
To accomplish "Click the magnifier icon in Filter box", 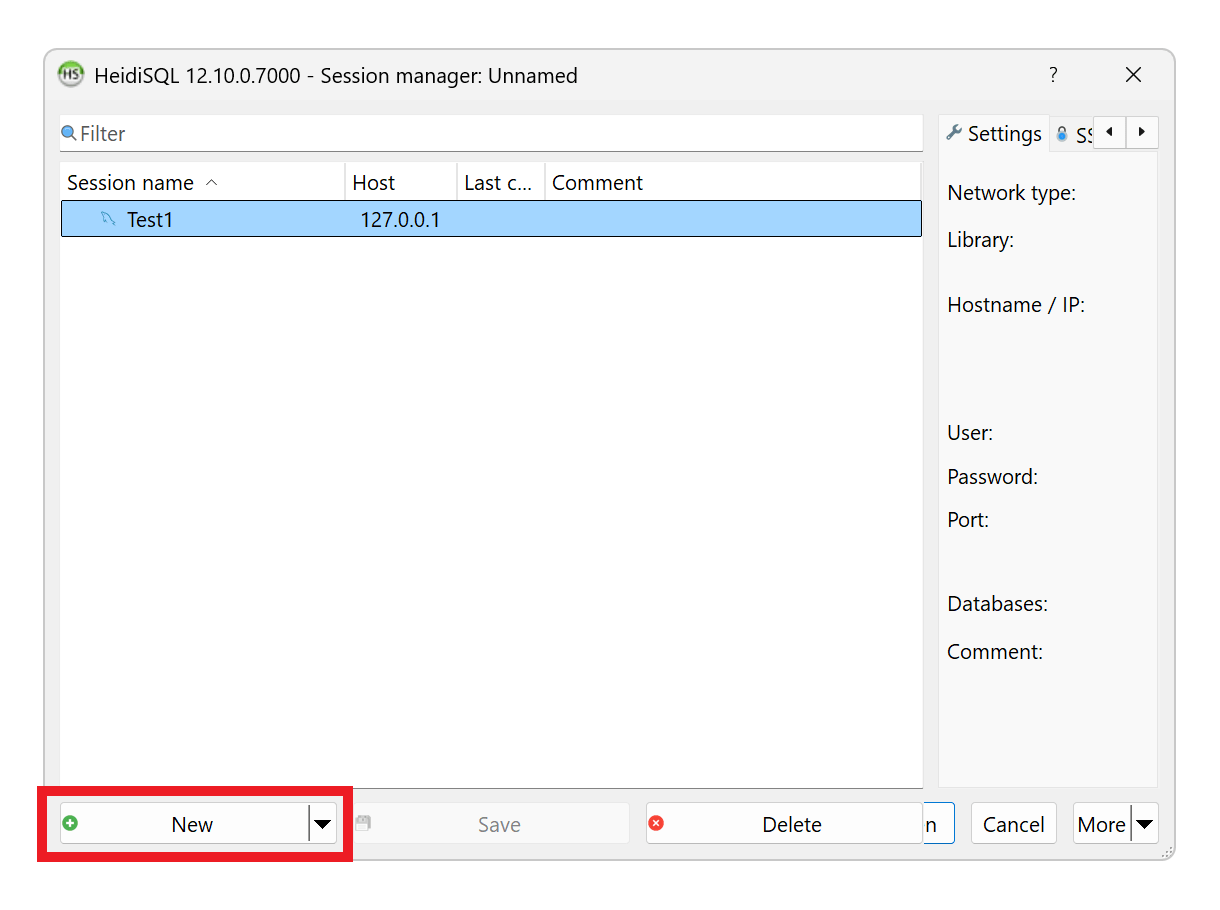I will [69, 133].
